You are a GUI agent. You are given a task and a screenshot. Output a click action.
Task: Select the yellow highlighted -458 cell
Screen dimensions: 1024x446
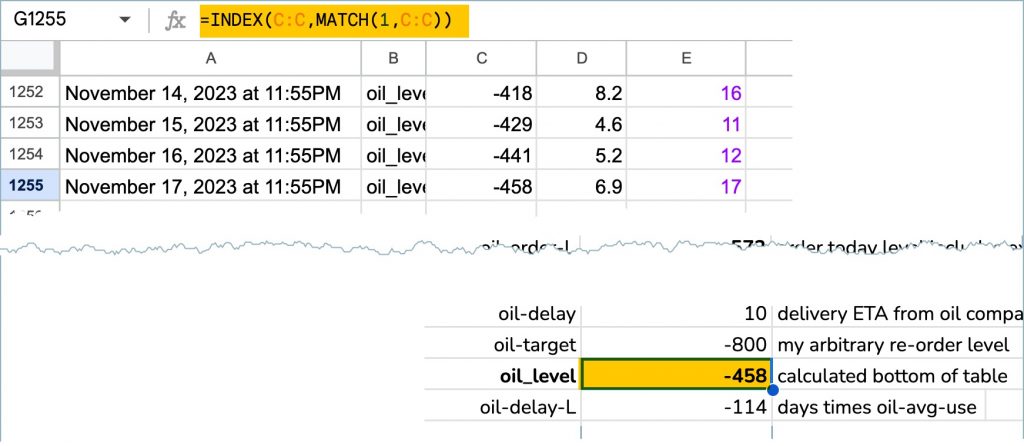click(x=676, y=376)
